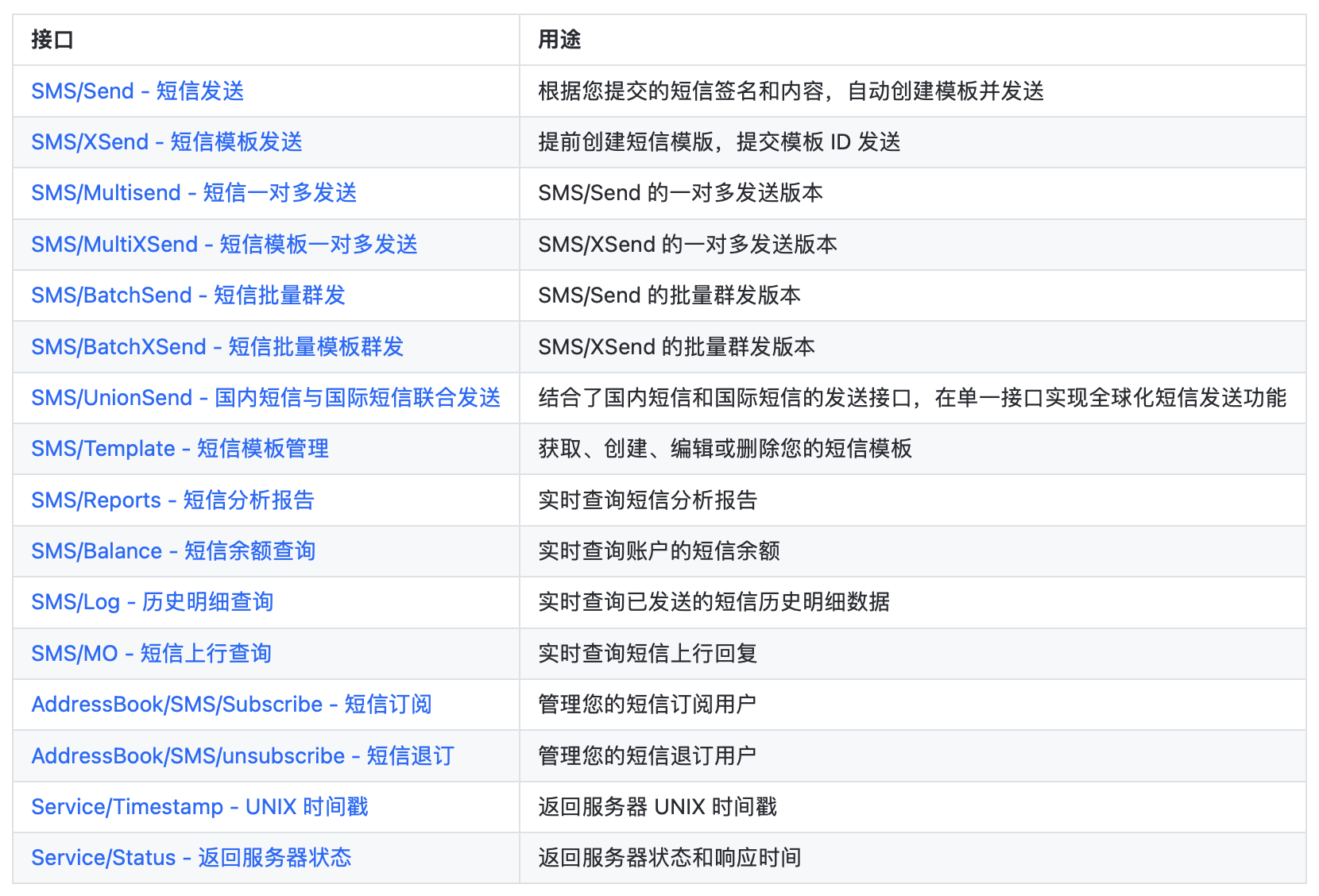Viewport: 1319px width, 896px height.
Task: Open the SMS/BatchSend 短信批量群发 link
Action: tap(188, 295)
